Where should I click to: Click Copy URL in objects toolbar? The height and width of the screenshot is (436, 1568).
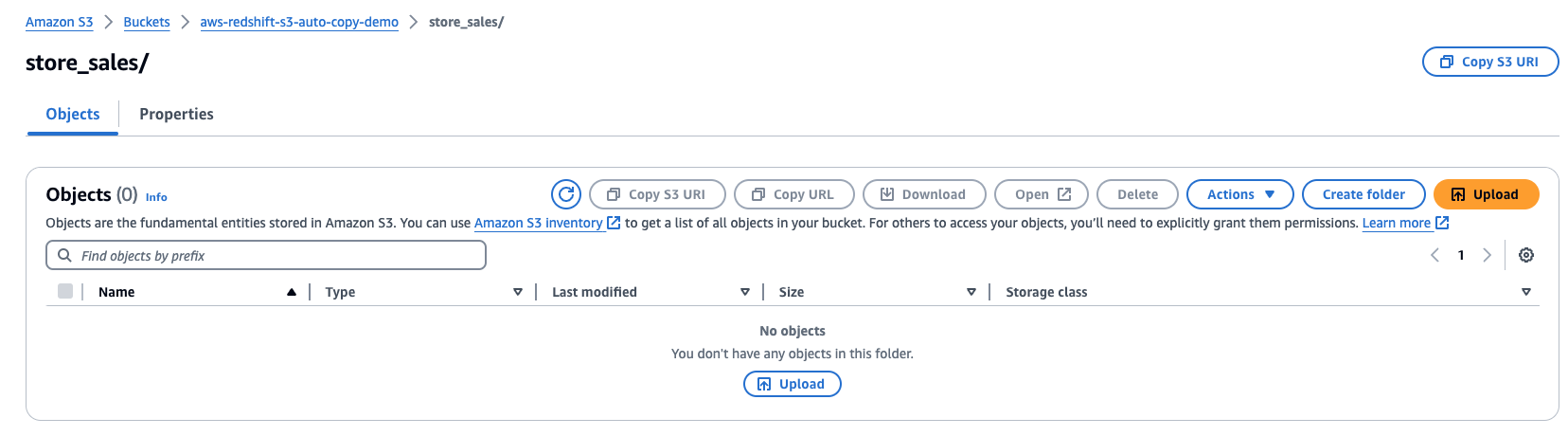point(793,194)
